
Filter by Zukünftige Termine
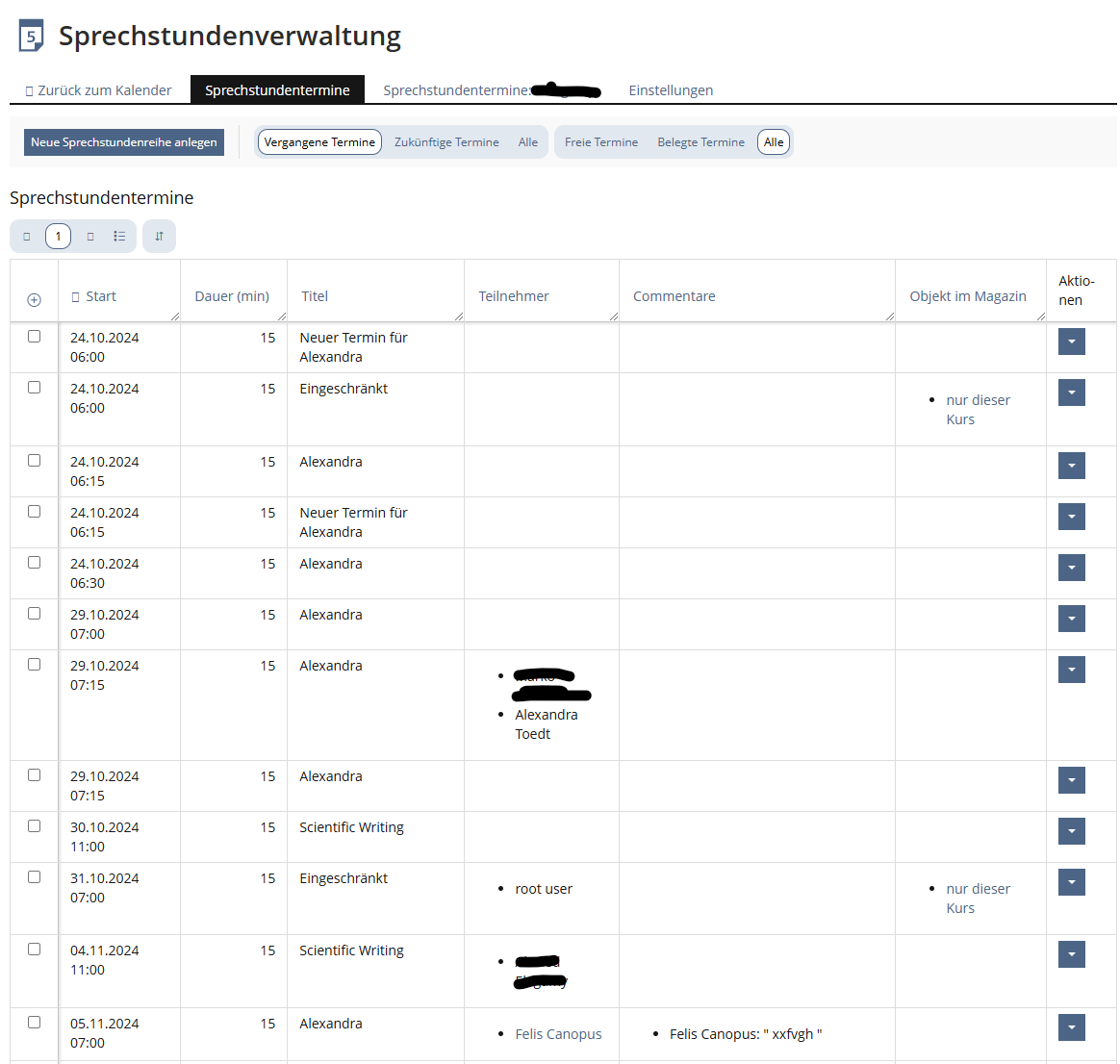tap(446, 142)
